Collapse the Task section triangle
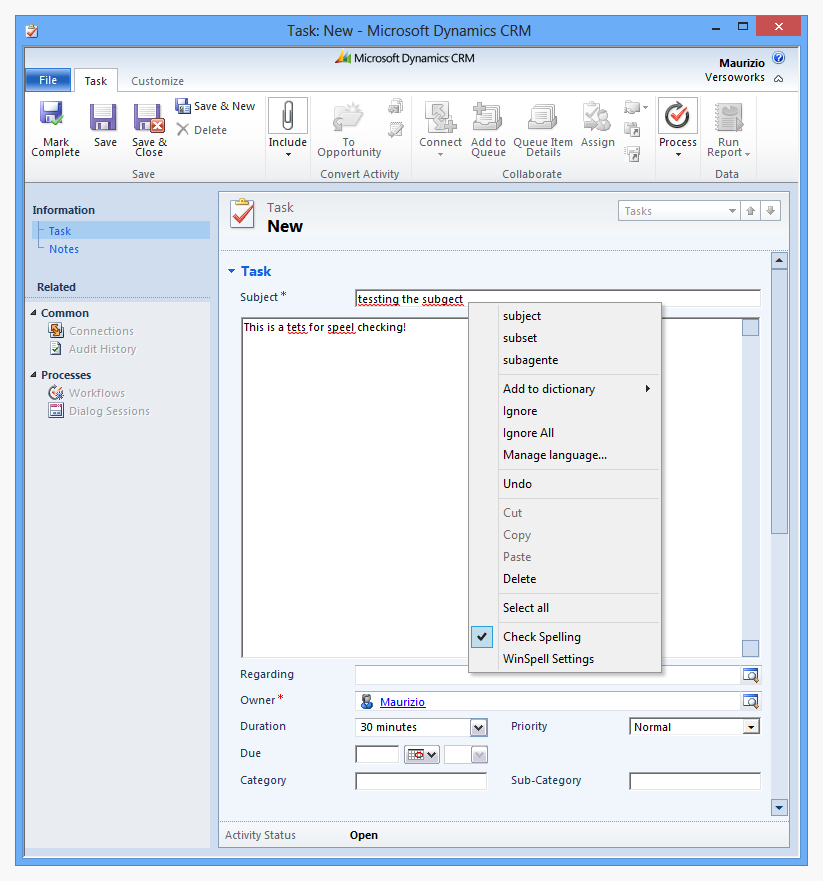Screen dimensions: 823x881 click(231, 271)
